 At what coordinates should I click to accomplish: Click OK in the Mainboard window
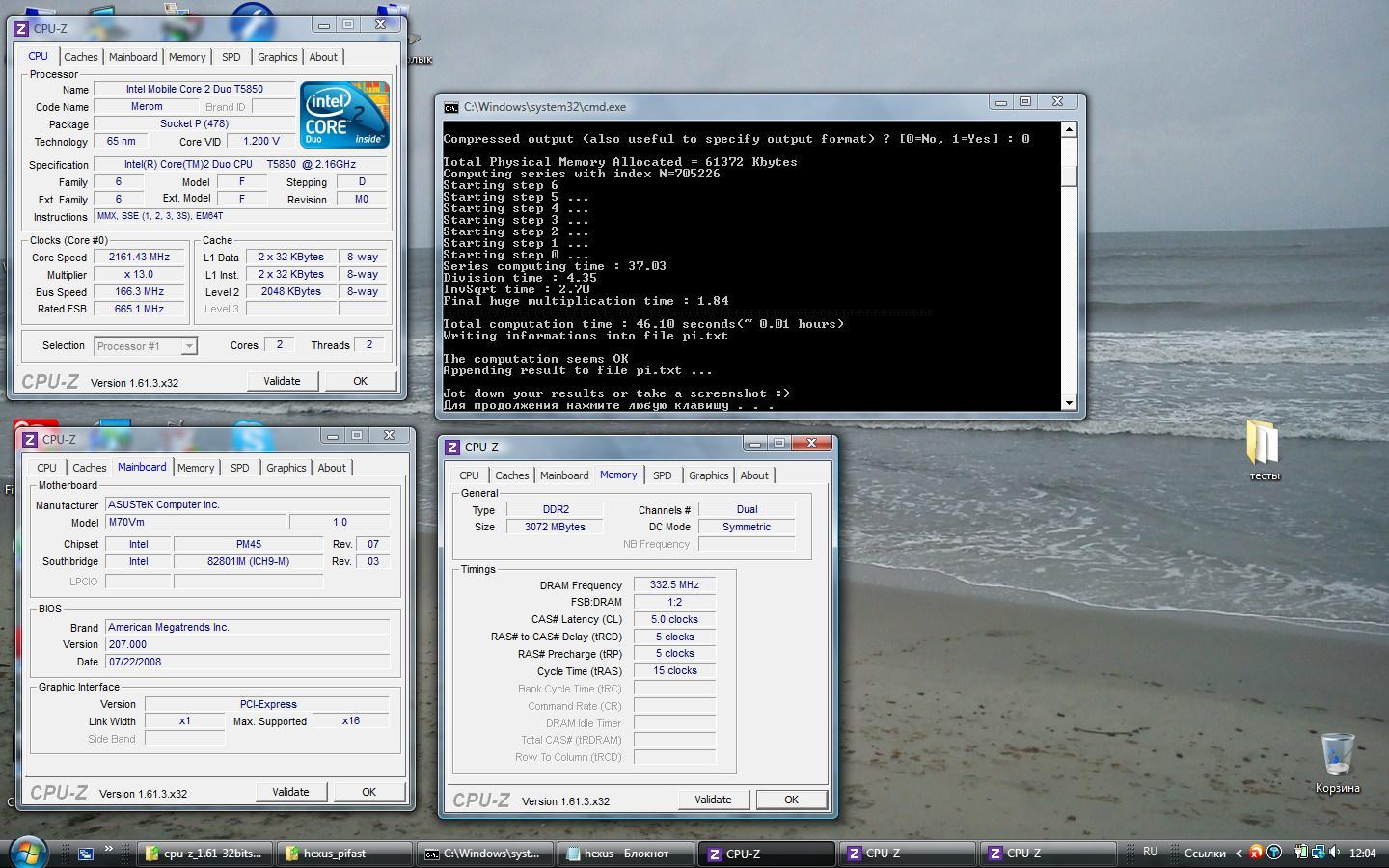(x=368, y=792)
